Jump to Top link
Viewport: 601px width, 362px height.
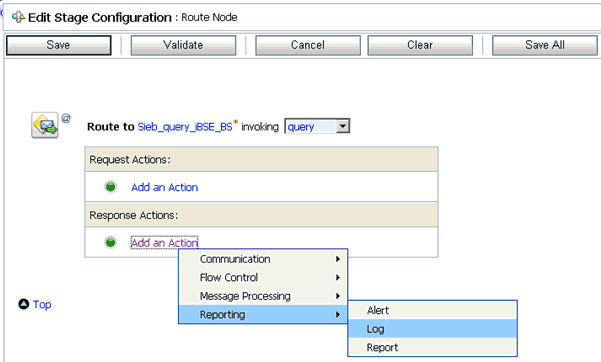coord(42,304)
